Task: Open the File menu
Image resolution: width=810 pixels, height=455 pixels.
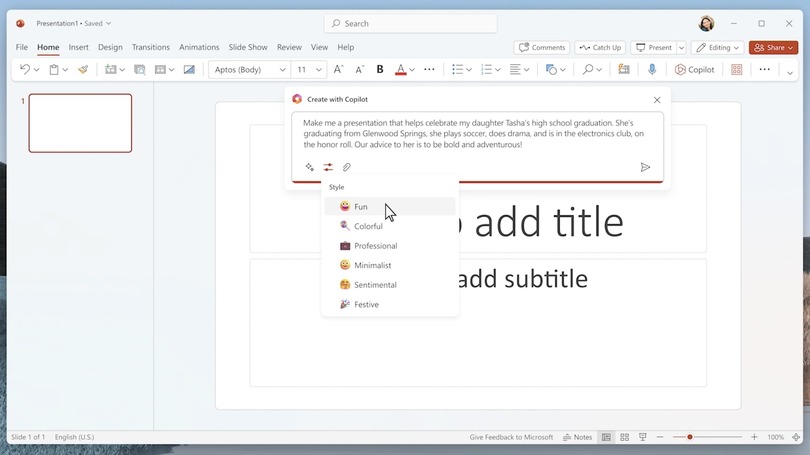Action: click(22, 47)
